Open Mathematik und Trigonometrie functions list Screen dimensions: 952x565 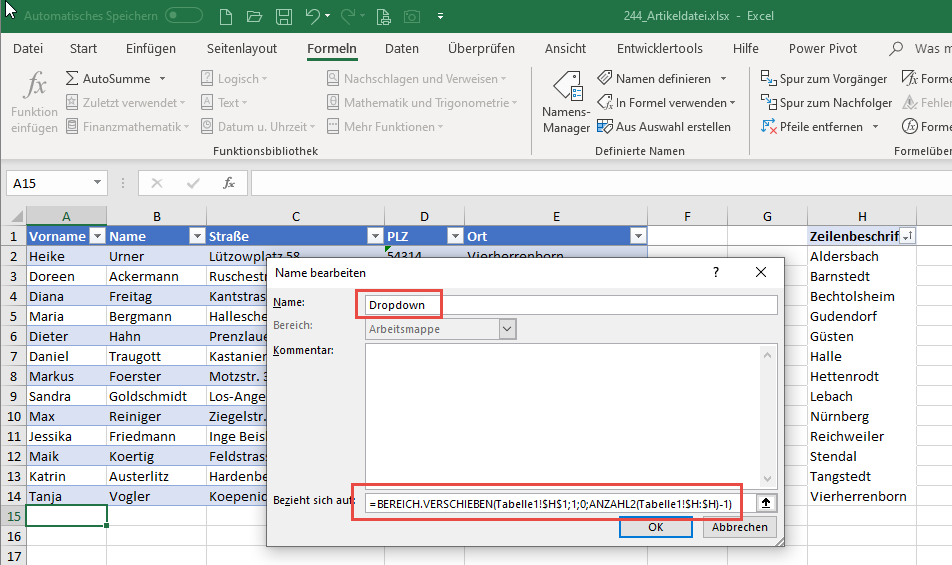click(x=422, y=103)
